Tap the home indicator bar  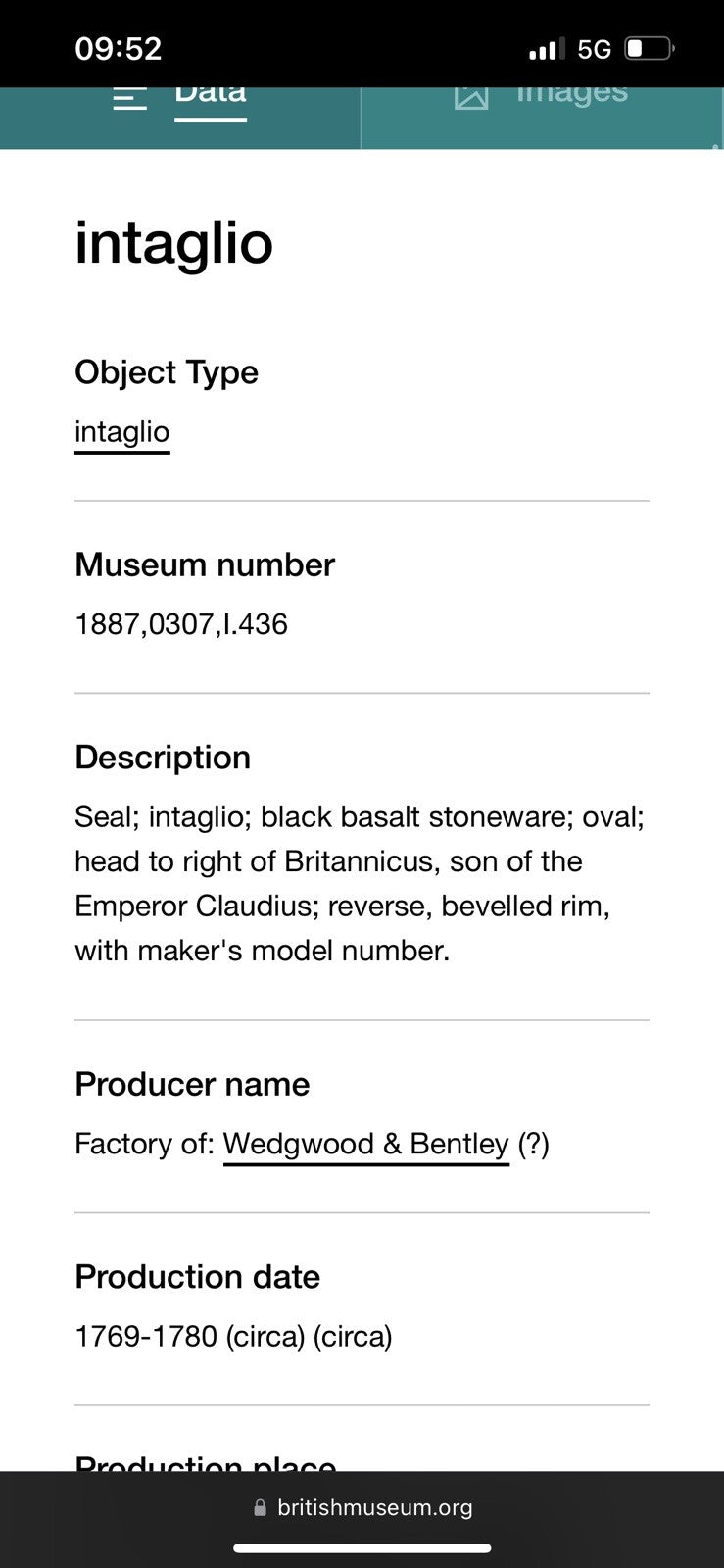pyautogui.click(x=362, y=1548)
